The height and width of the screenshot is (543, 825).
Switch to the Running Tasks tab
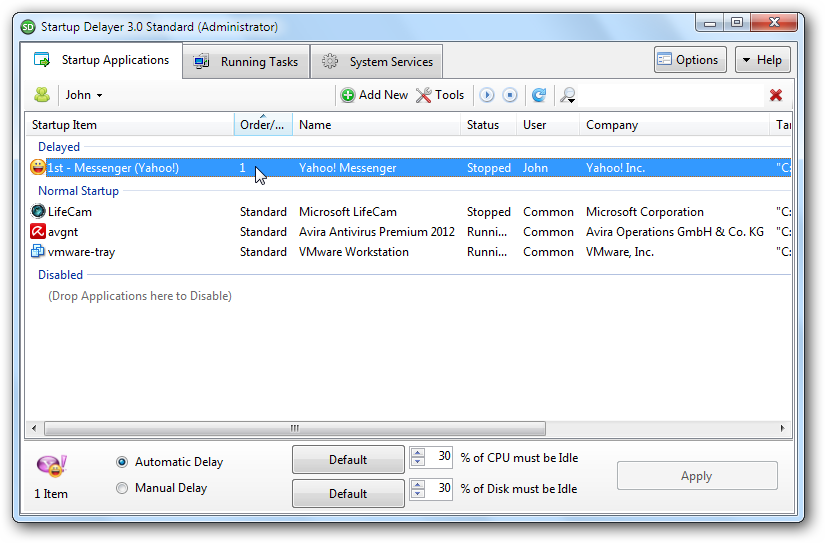[246, 62]
